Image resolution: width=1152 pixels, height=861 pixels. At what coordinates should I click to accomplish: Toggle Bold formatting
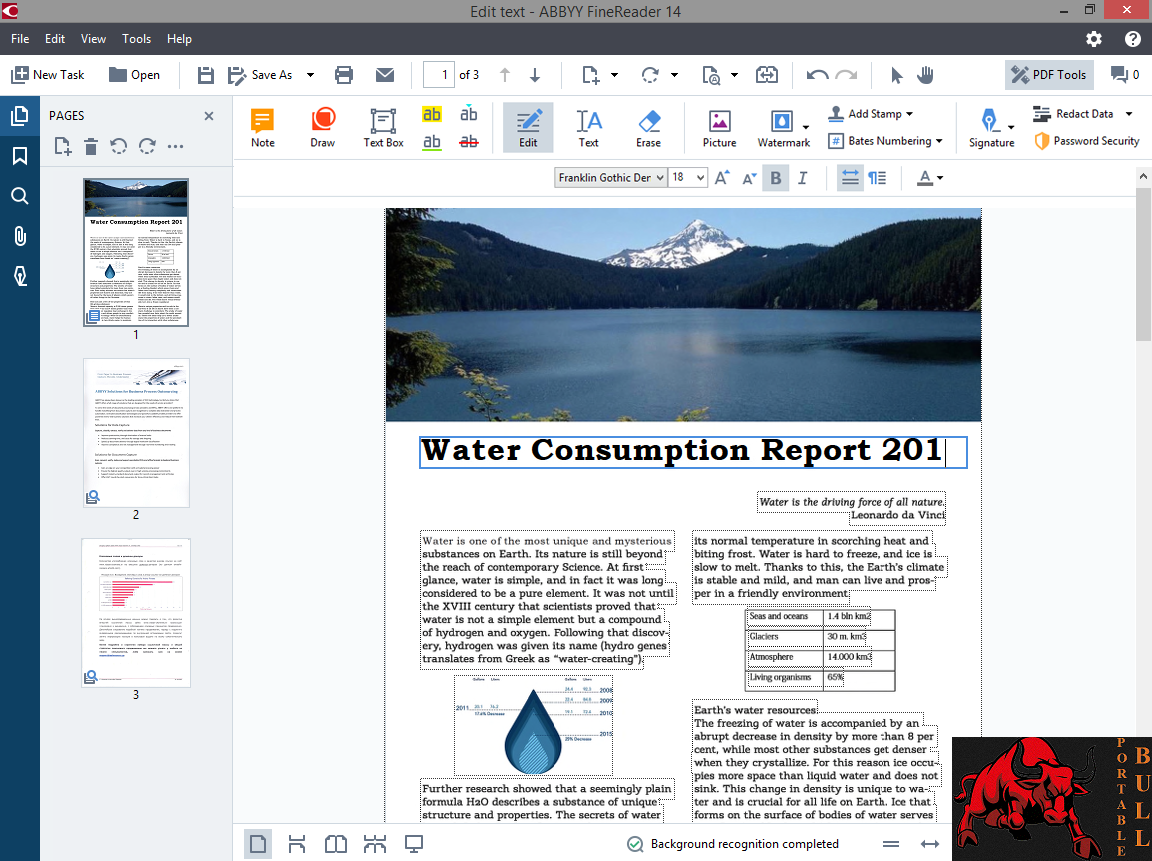pos(775,178)
